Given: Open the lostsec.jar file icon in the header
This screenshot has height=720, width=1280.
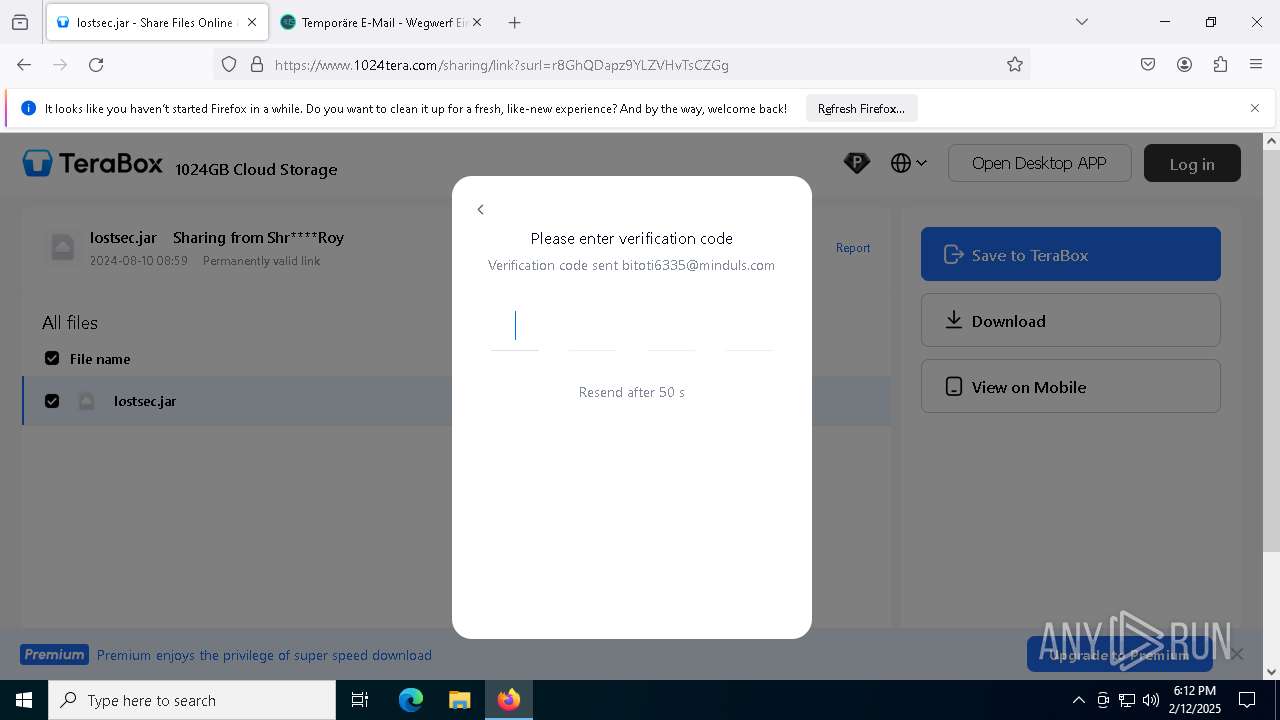Looking at the screenshot, I should tap(63, 247).
